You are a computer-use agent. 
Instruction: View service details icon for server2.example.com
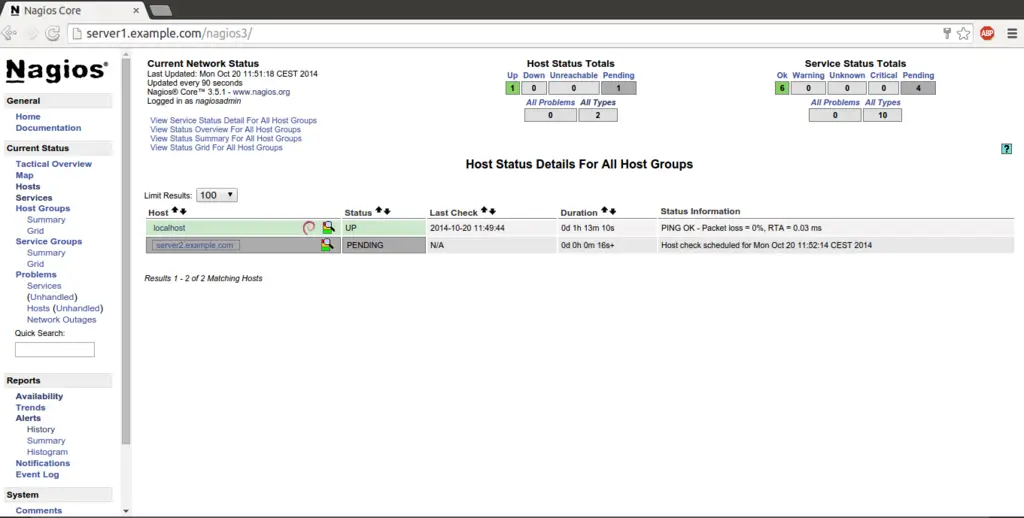tap(327, 245)
